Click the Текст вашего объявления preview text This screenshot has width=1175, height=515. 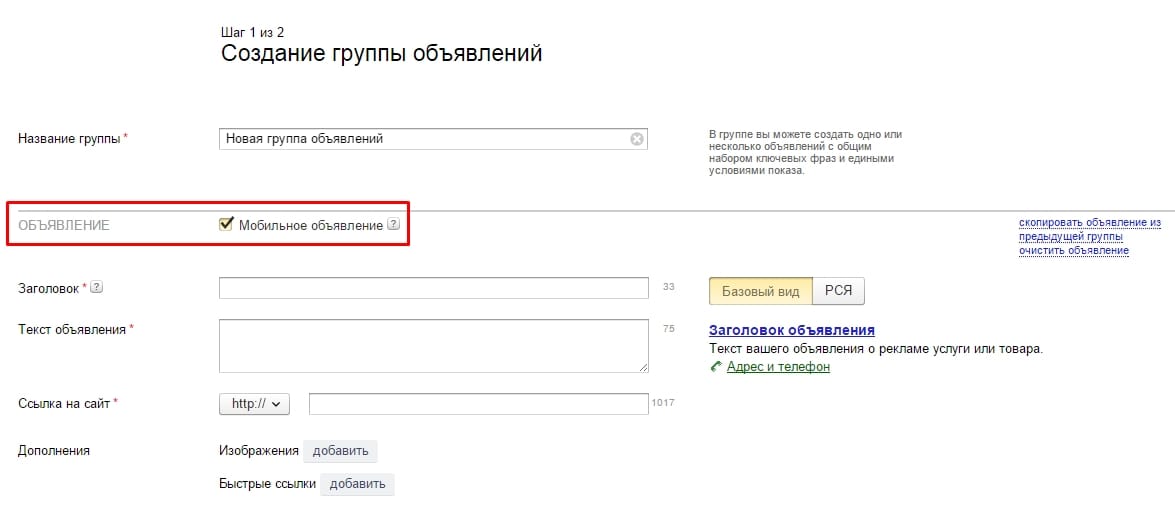[876, 349]
